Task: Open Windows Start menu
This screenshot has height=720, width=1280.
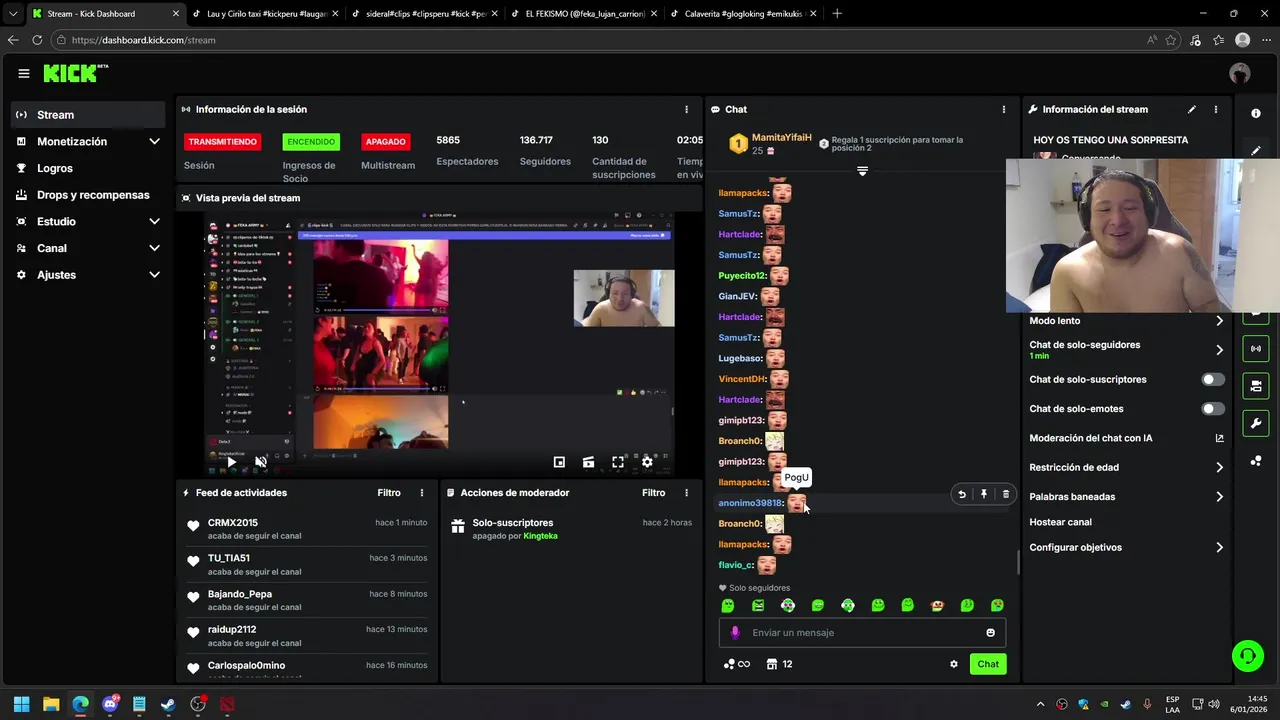Action: click(x=21, y=704)
